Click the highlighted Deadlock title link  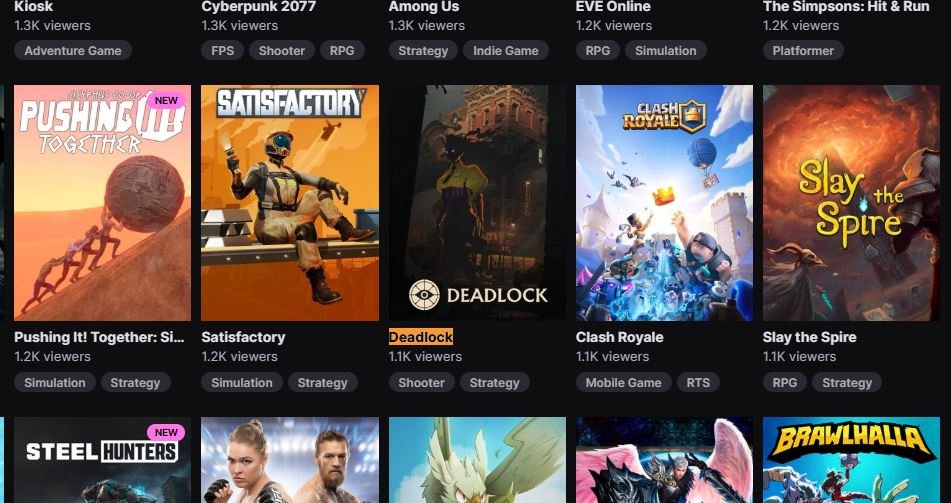[421, 337]
